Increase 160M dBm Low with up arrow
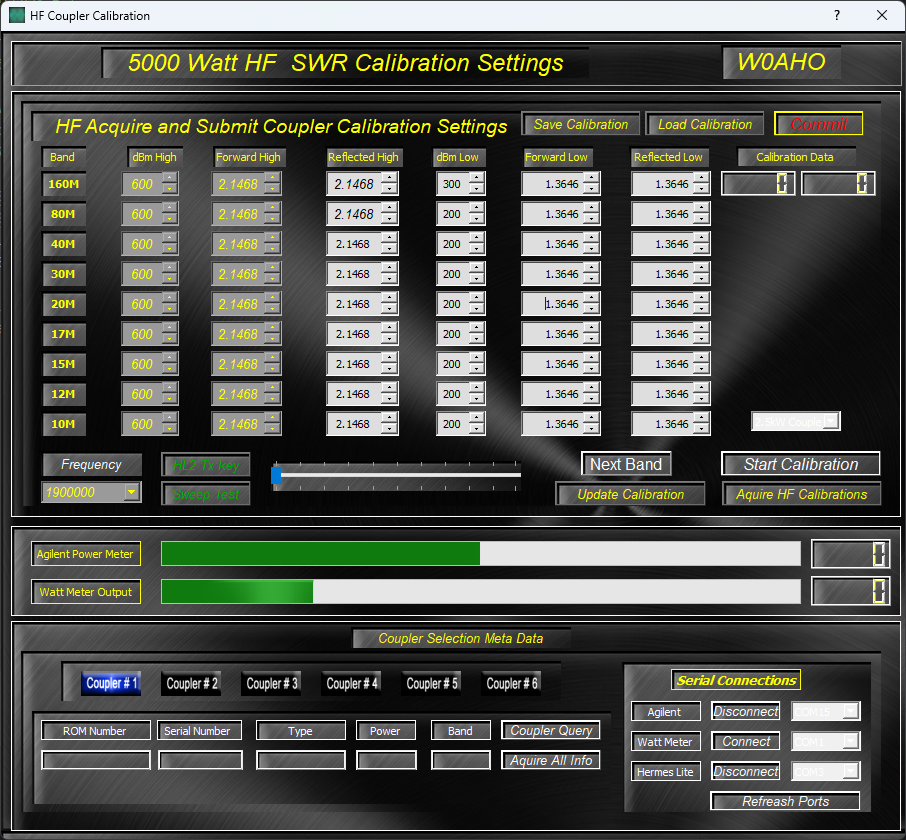The image size is (906, 840). point(477,179)
